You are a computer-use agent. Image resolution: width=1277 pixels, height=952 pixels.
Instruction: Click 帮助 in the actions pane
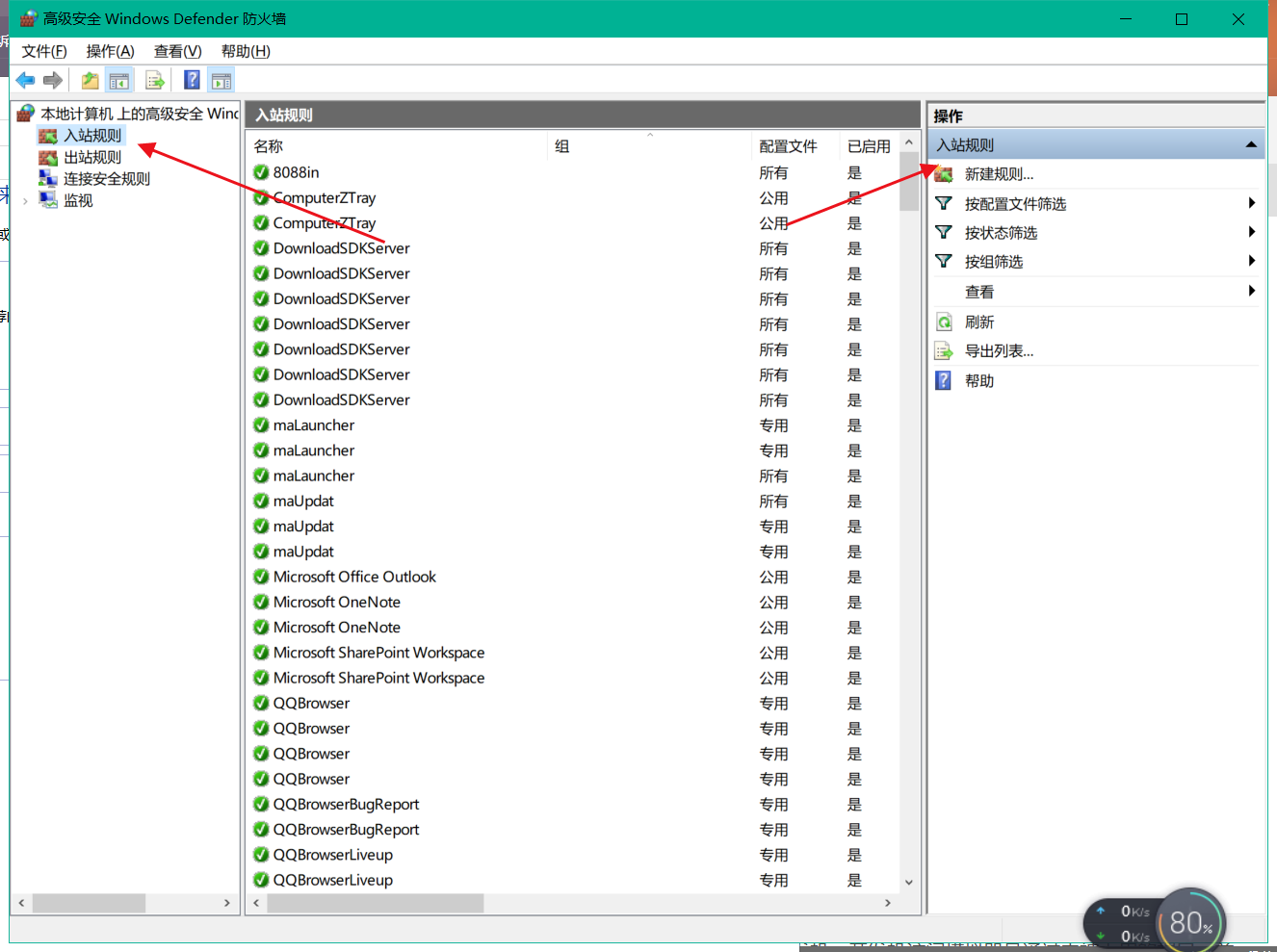(979, 380)
